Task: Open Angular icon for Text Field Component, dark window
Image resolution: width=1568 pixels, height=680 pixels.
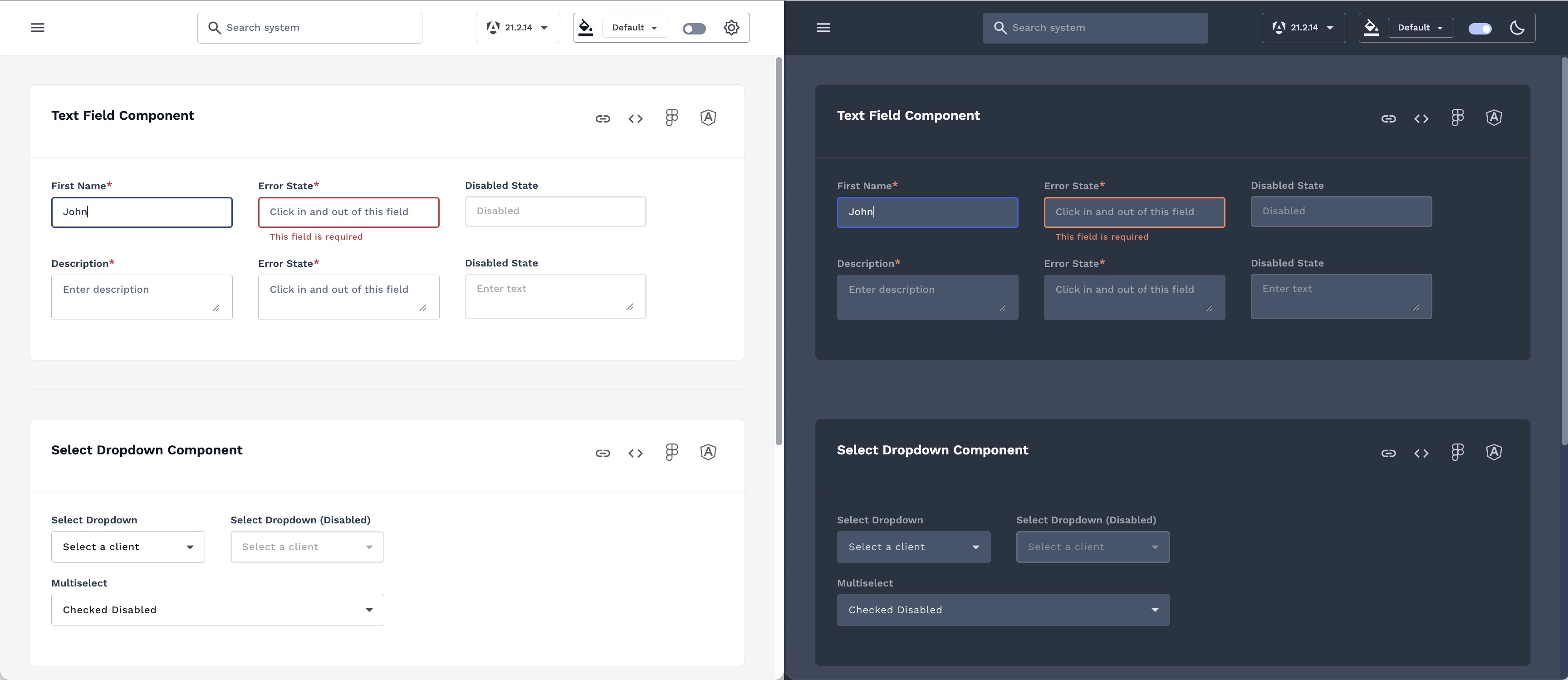Action: 1494,118
